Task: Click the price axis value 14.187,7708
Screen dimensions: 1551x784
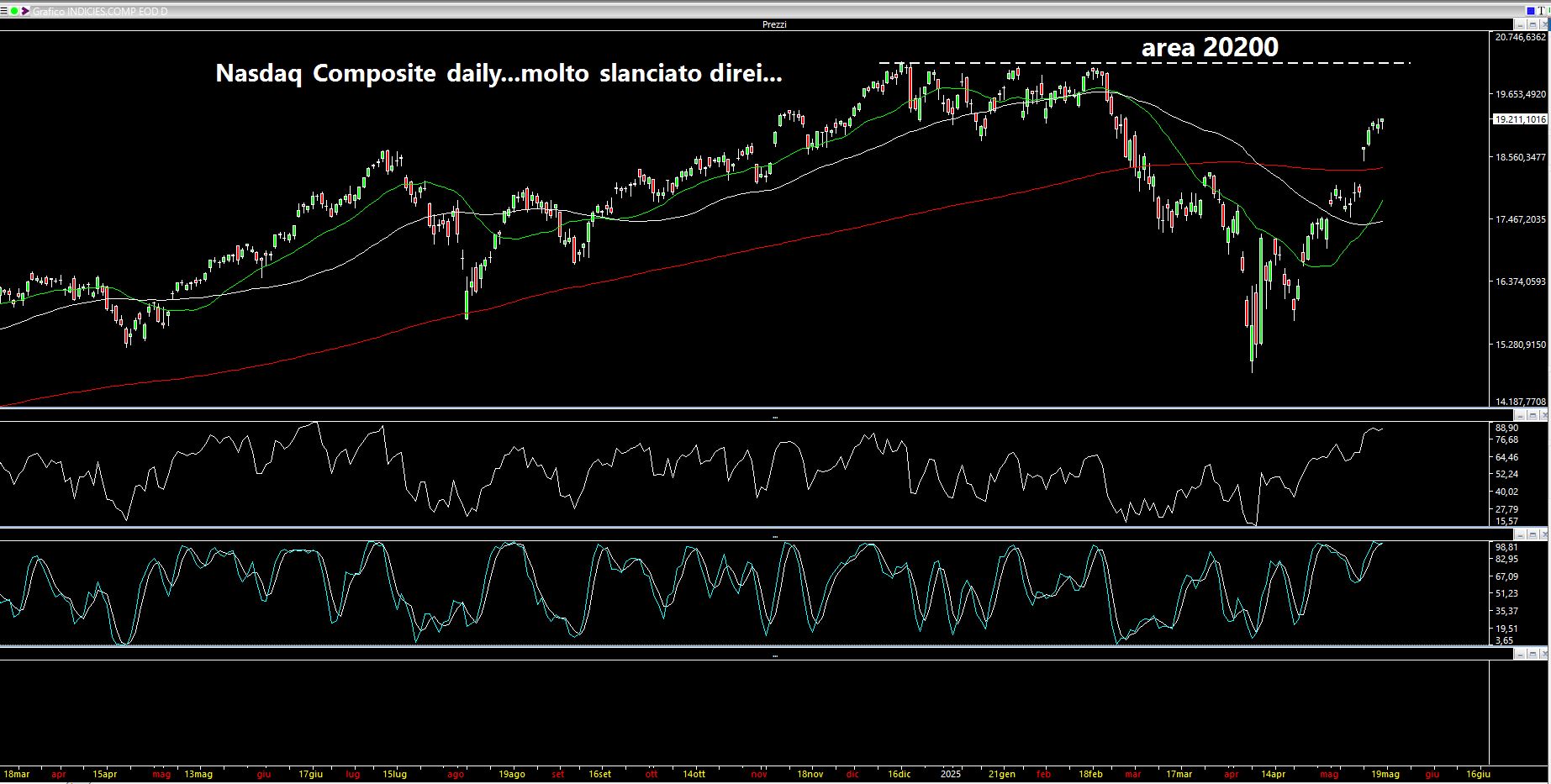Action: click(x=1520, y=402)
